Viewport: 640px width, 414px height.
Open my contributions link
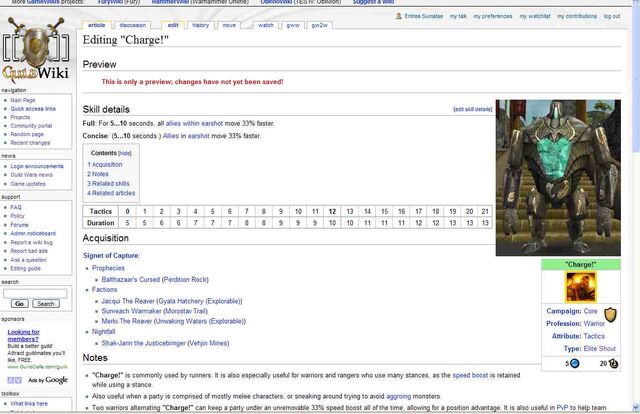[577, 16]
